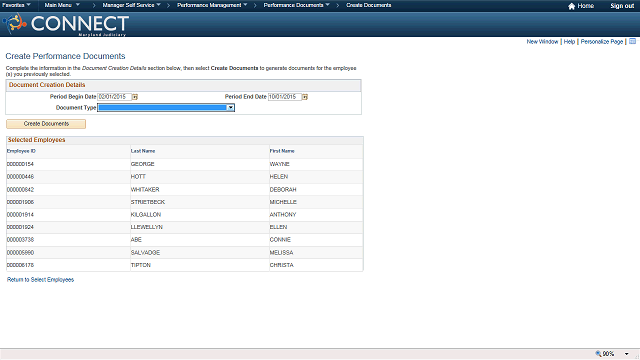Viewport: 640px width, 360px height.
Task: Click the Home house icon
Action: [571, 6]
